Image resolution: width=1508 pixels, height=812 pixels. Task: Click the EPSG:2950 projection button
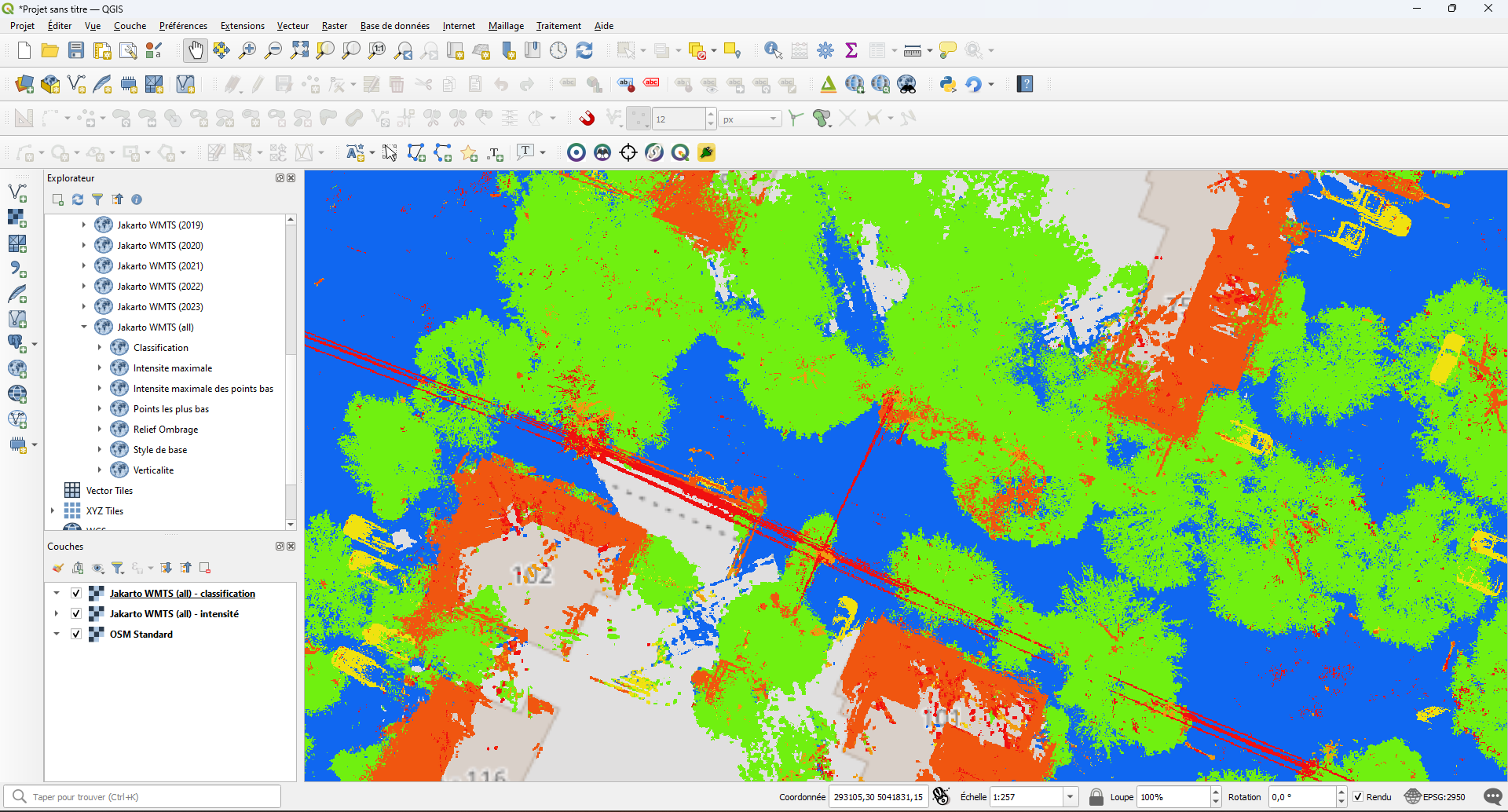(x=1436, y=797)
